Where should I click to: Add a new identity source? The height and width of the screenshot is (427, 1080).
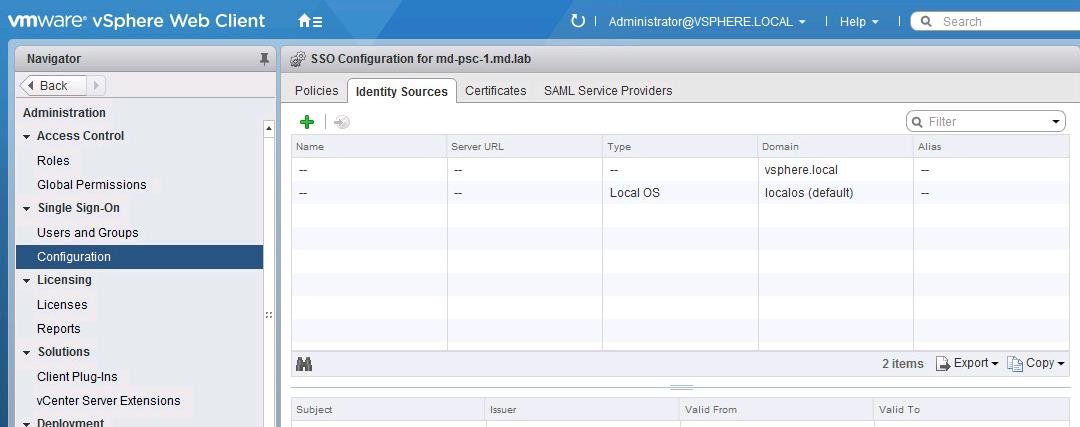(x=307, y=122)
